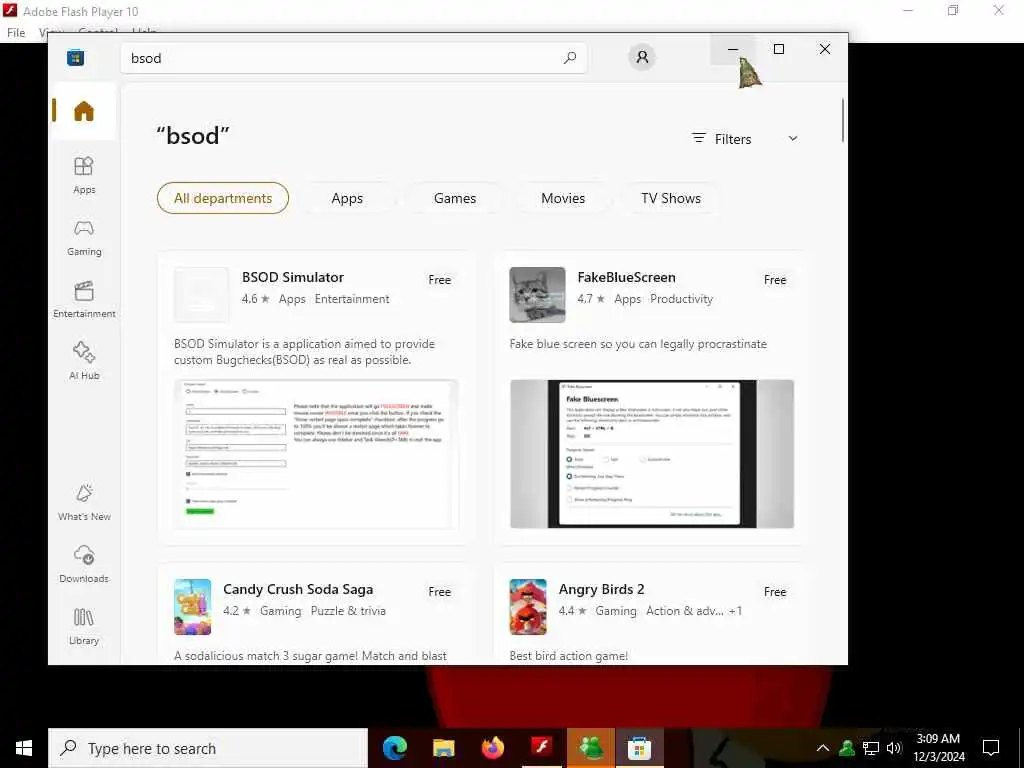Viewport: 1024px width, 768px height.
Task: Open the notification center icon
Action: (991, 748)
